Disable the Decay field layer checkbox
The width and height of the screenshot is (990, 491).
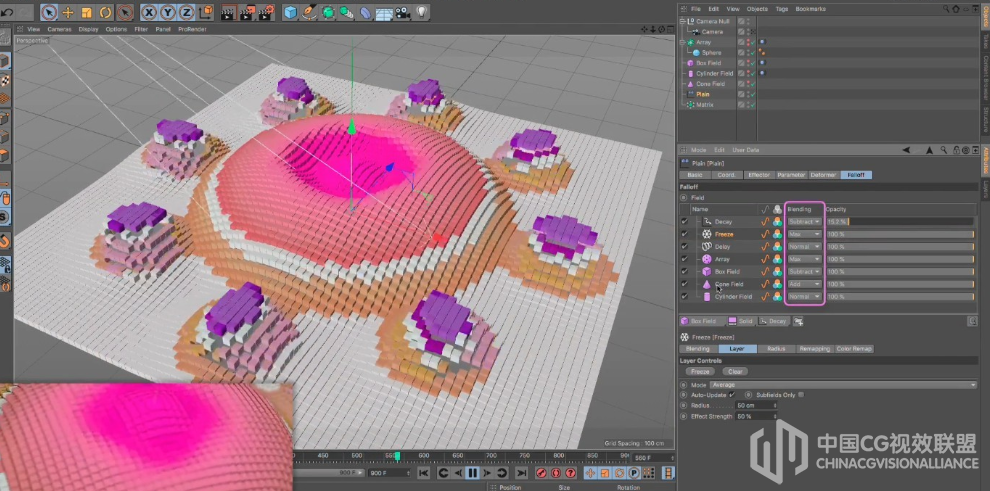click(684, 222)
